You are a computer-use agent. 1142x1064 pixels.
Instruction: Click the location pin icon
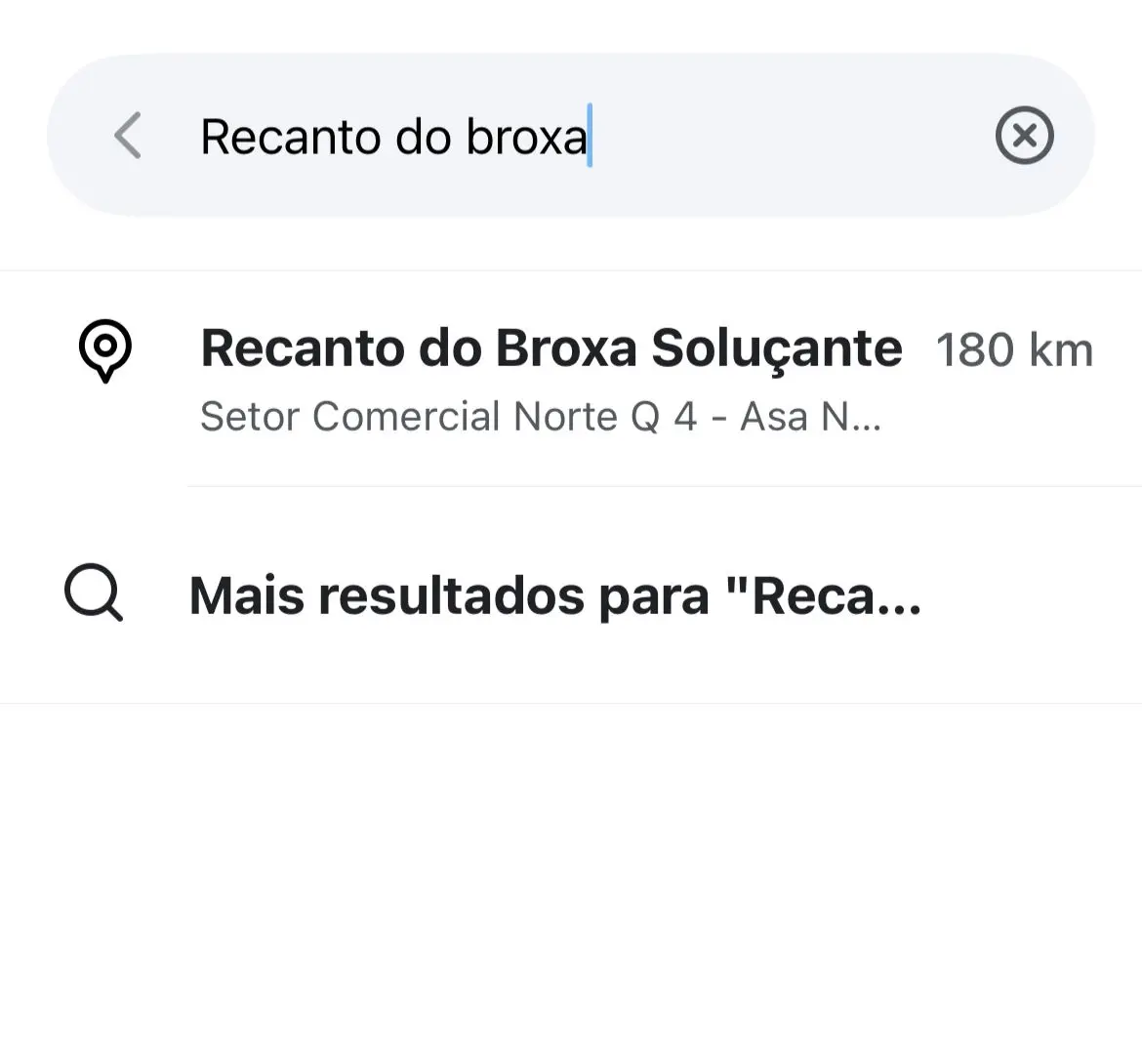pos(105,350)
